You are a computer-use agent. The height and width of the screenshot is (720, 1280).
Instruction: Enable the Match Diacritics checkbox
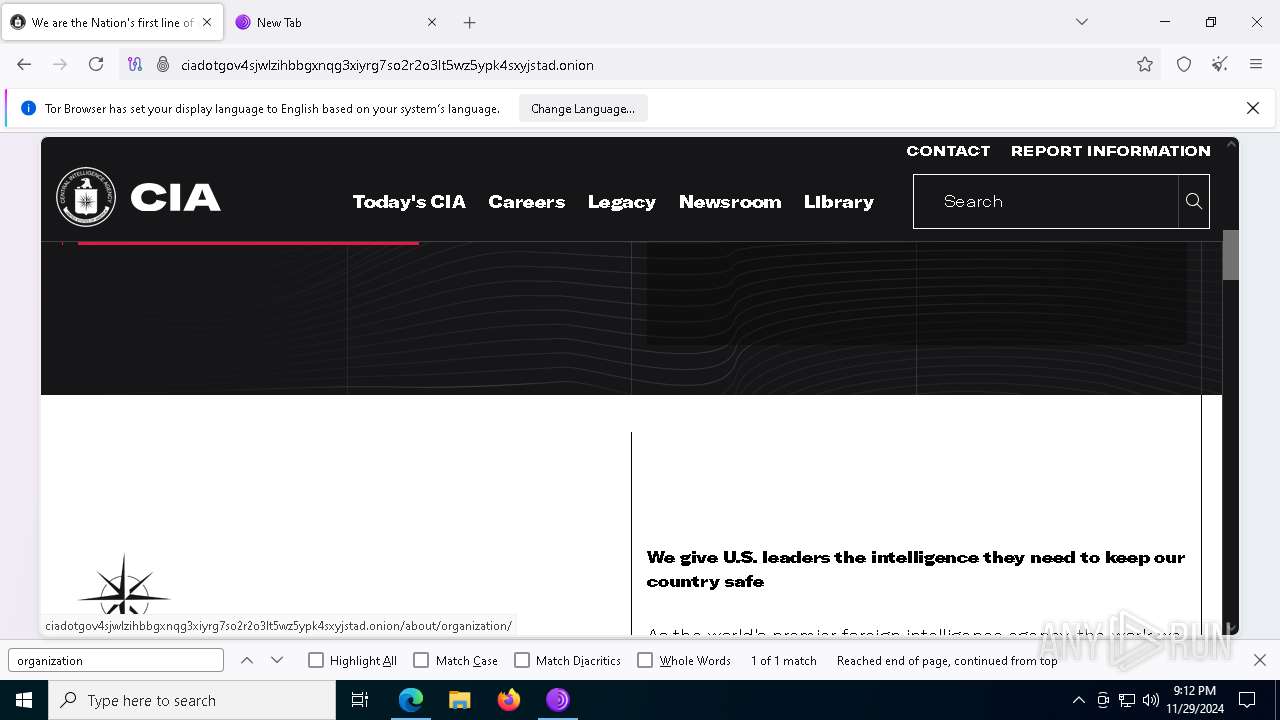pos(522,660)
